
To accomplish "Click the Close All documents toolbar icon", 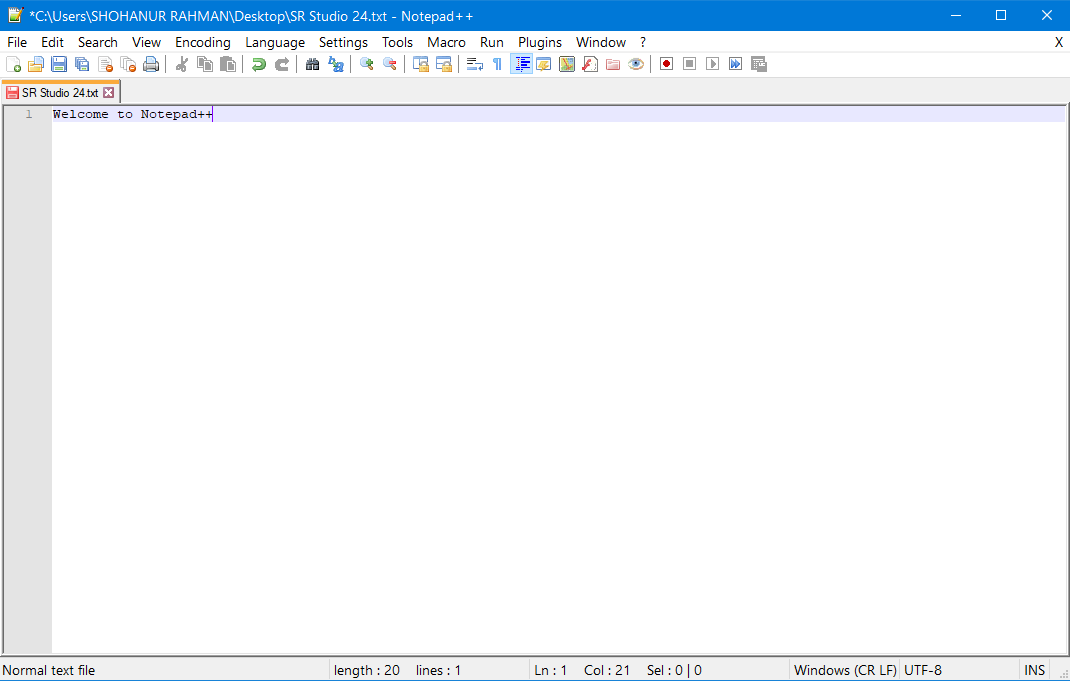I will 128,64.
